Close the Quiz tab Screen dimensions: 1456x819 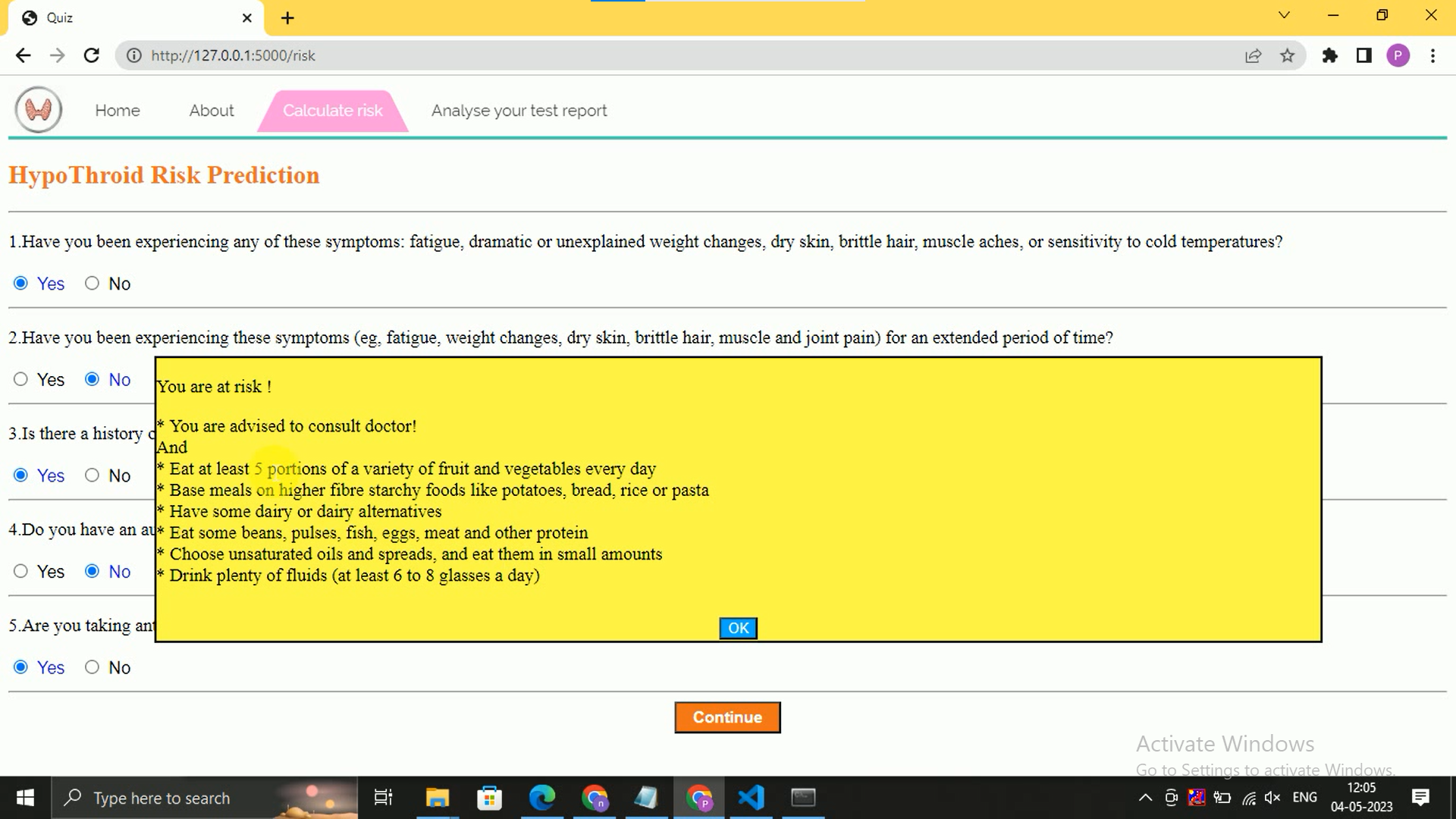click(x=246, y=18)
